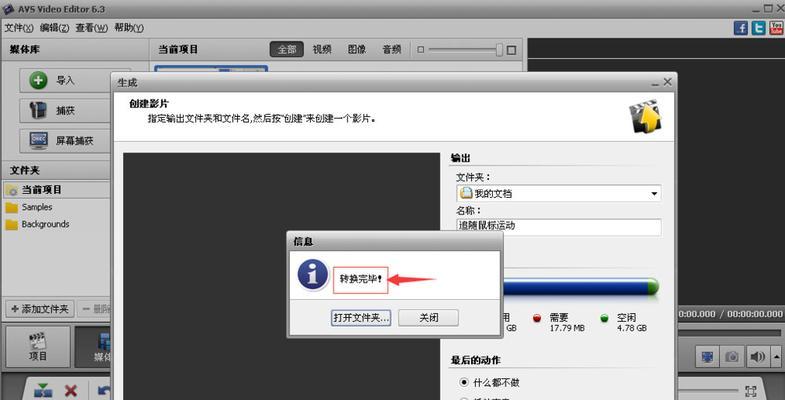Click the large thumbnail size icon

point(511,50)
